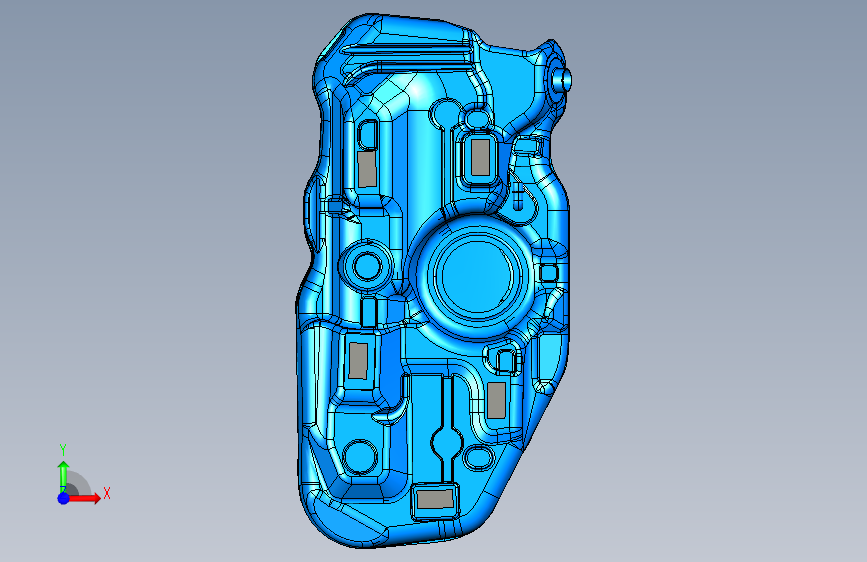Click the green Y axis arrow of triad
Image resolution: width=867 pixels, height=562 pixels.
(x=64, y=476)
